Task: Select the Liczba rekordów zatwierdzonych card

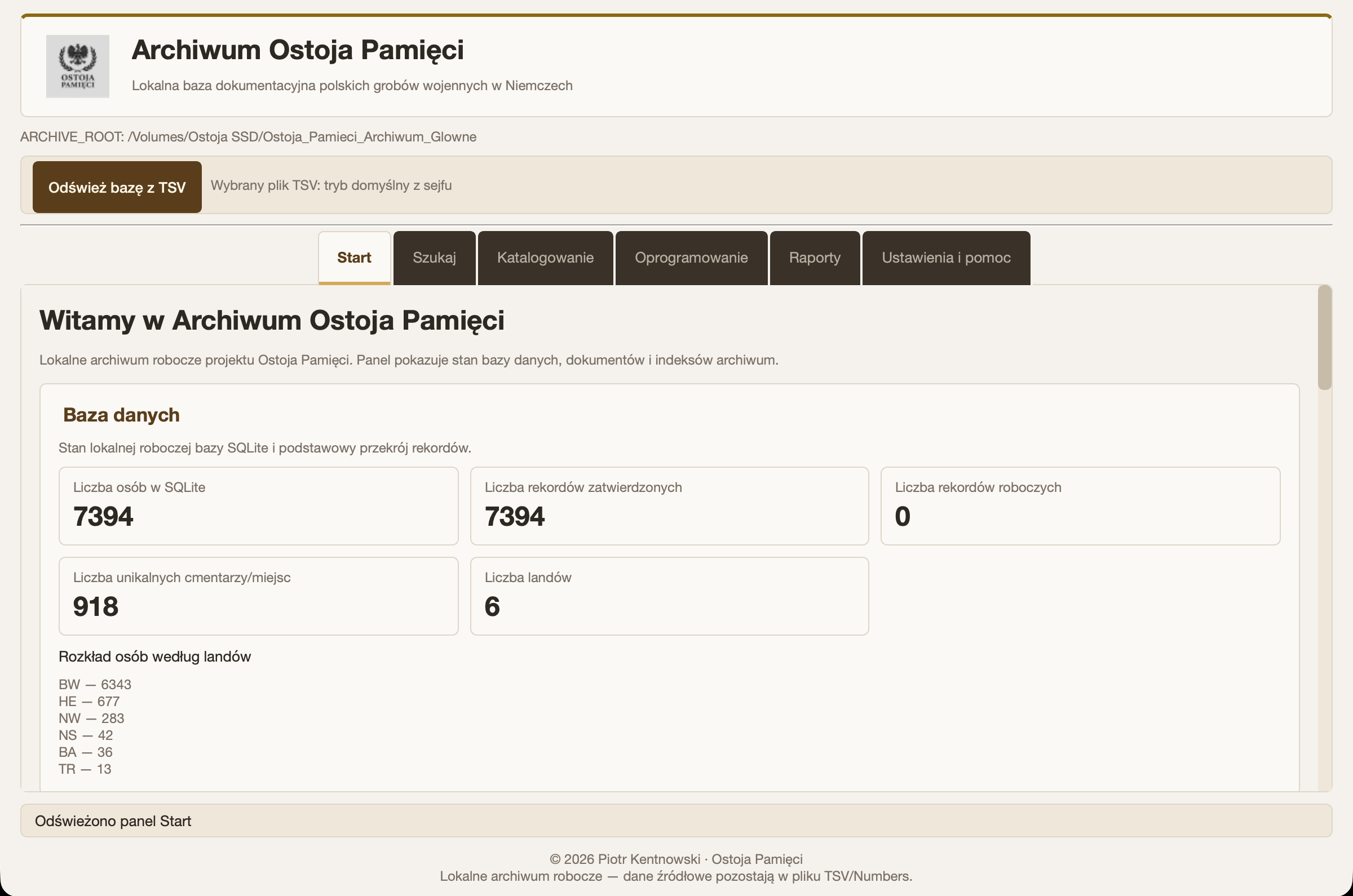Action: tap(669, 506)
